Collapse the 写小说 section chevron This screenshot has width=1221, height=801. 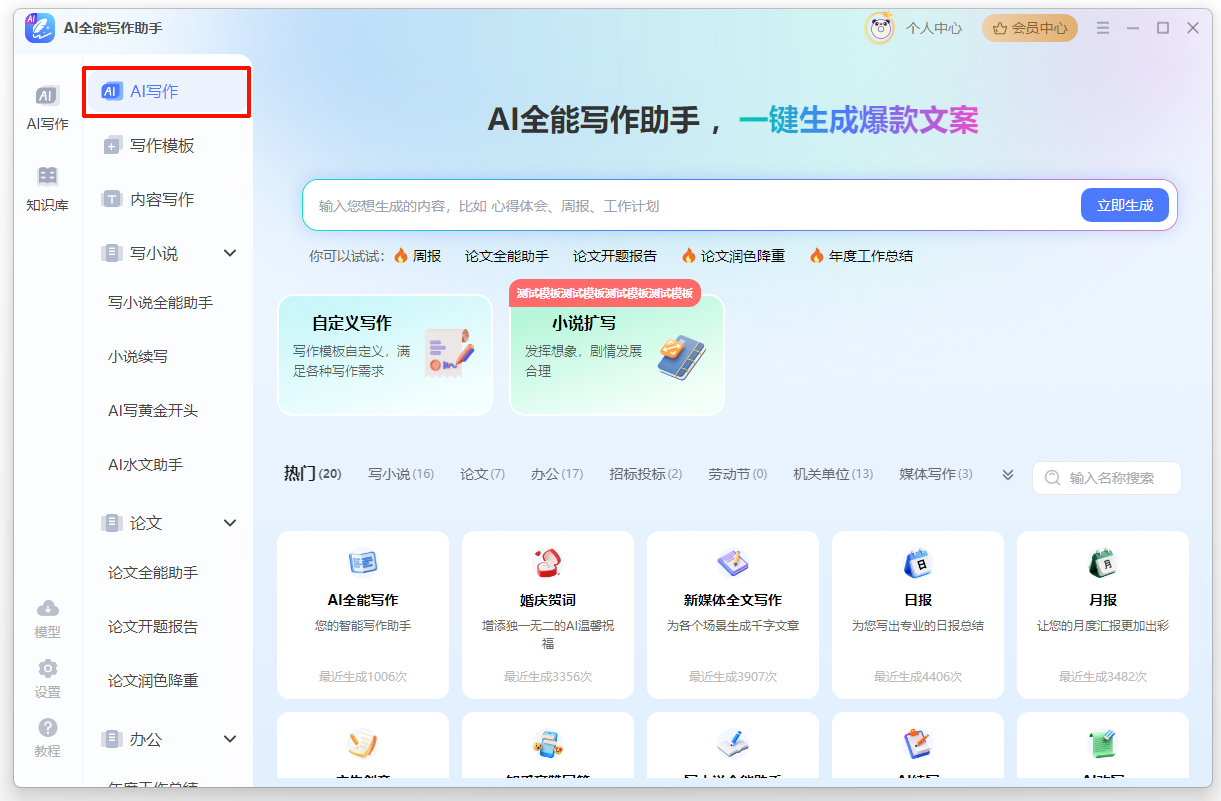coord(230,254)
